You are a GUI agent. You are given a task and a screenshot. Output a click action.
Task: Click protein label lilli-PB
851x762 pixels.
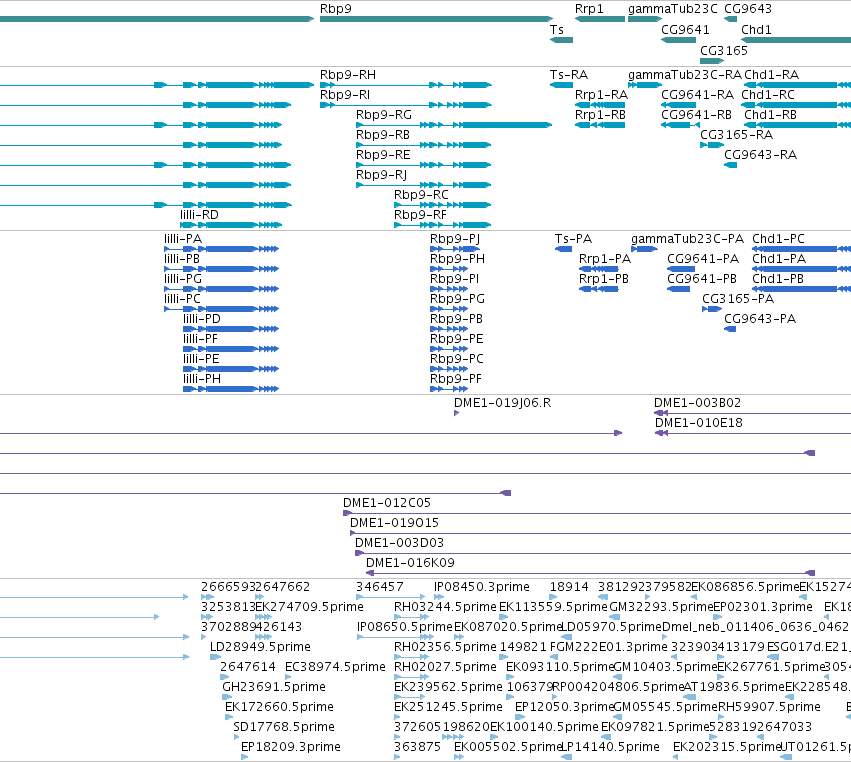tap(182, 259)
